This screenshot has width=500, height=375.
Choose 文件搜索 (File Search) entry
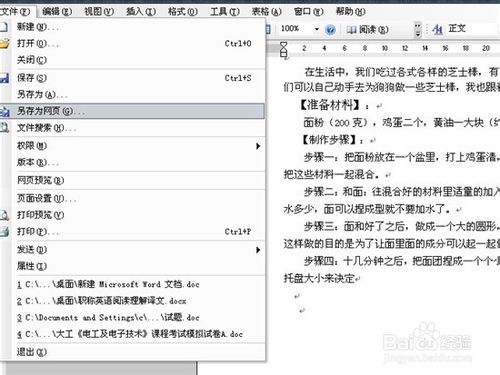click(x=133, y=128)
